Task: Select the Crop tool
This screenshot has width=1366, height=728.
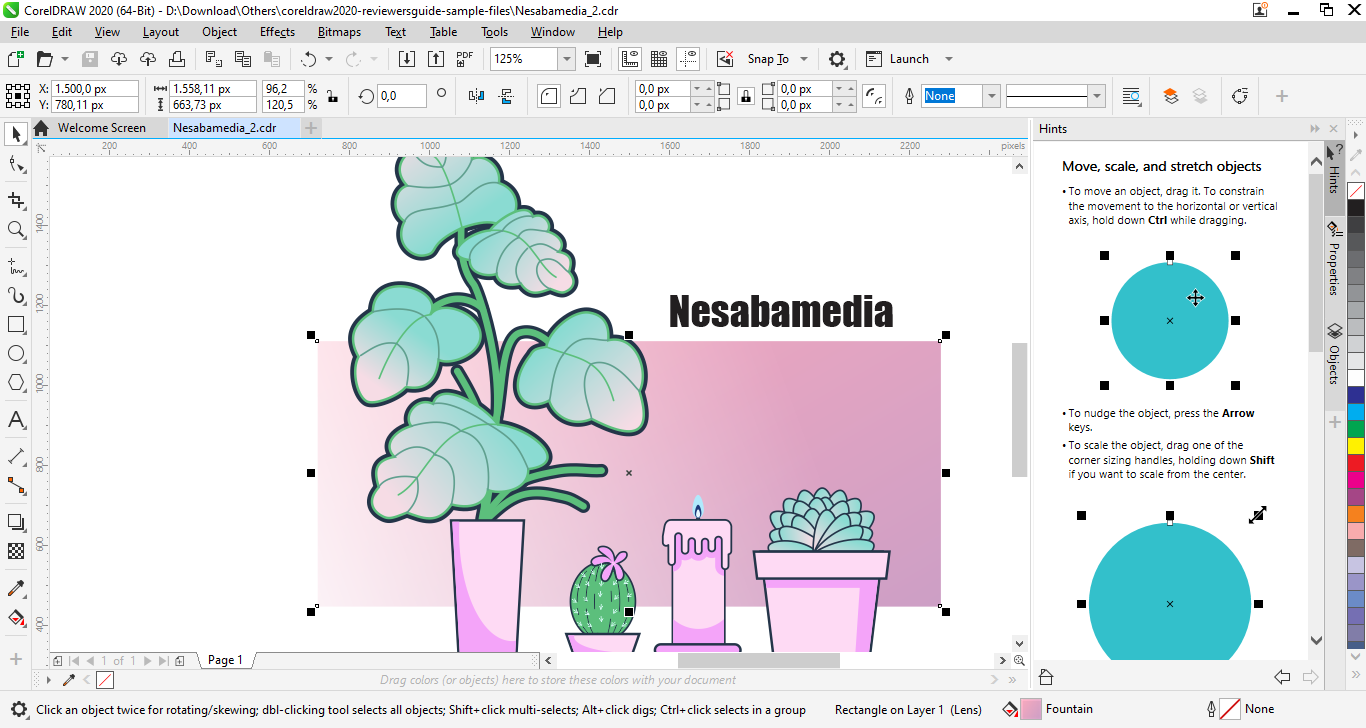Action: pos(16,200)
